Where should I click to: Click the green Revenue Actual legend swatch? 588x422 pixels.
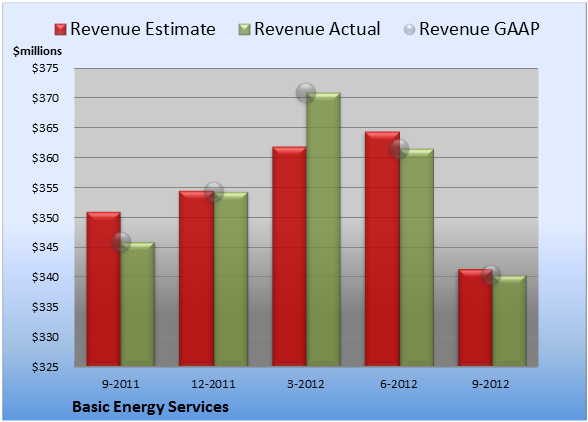pyautogui.click(x=244, y=29)
